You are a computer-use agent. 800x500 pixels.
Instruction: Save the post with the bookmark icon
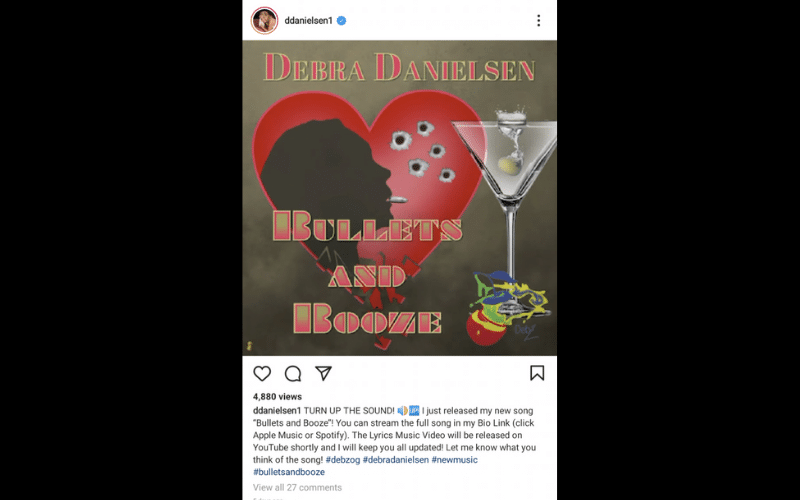pos(537,373)
